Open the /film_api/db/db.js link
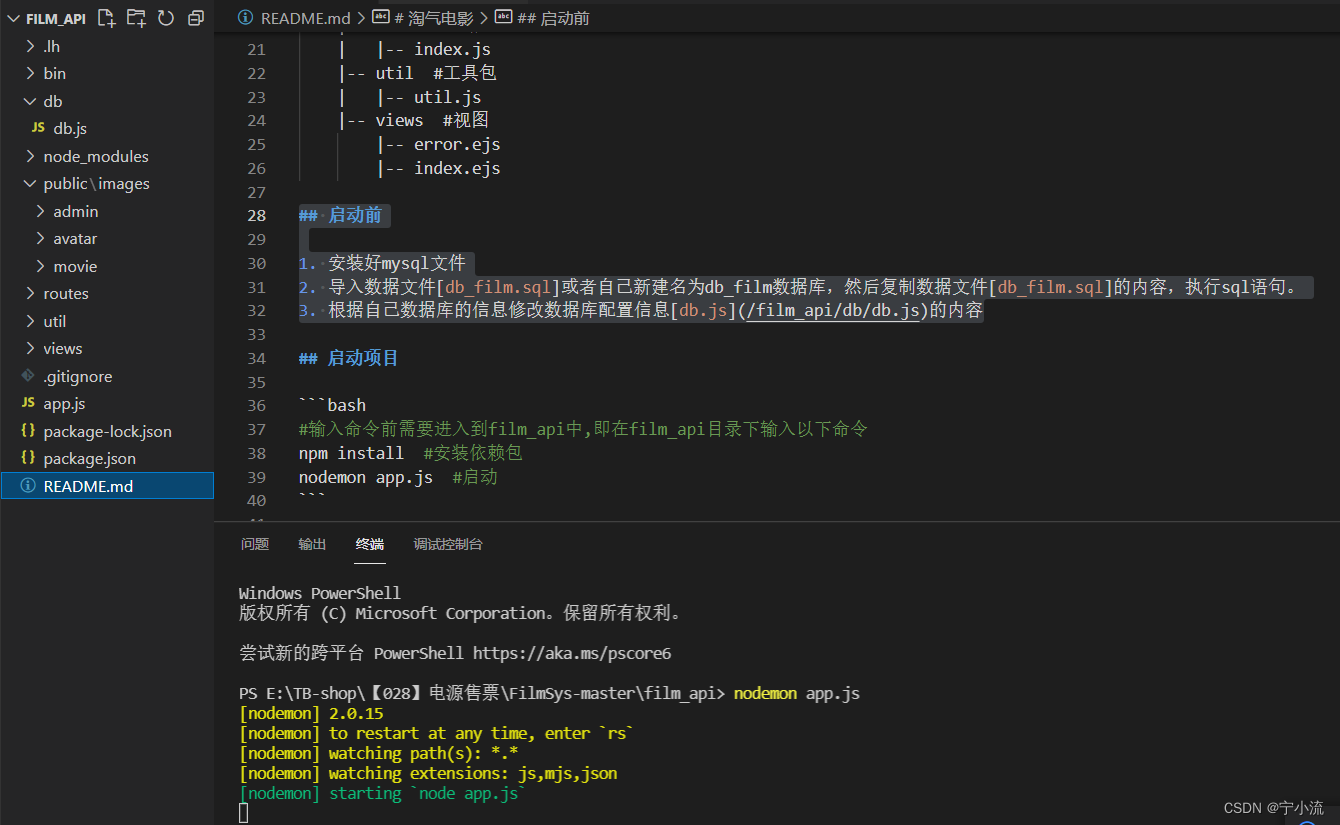The height and width of the screenshot is (825, 1340). coord(833,311)
